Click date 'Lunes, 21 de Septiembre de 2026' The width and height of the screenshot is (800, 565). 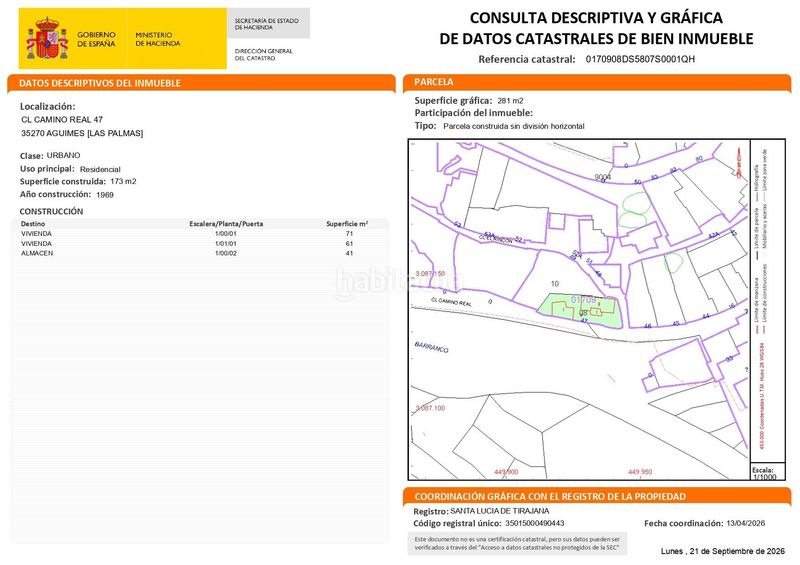(722, 551)
